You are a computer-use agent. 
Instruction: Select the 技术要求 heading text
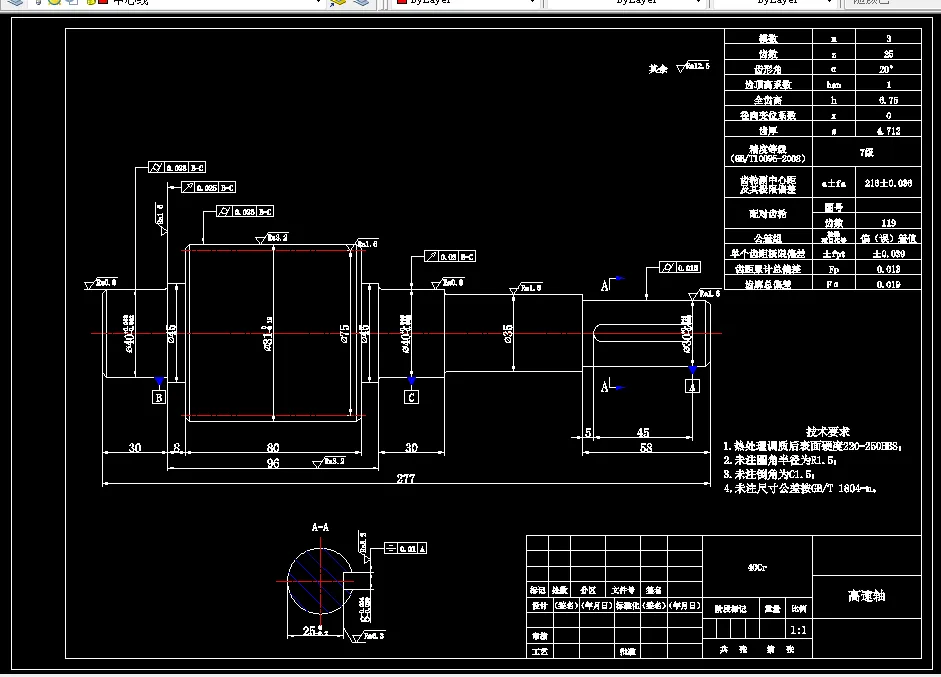point(828,432)
